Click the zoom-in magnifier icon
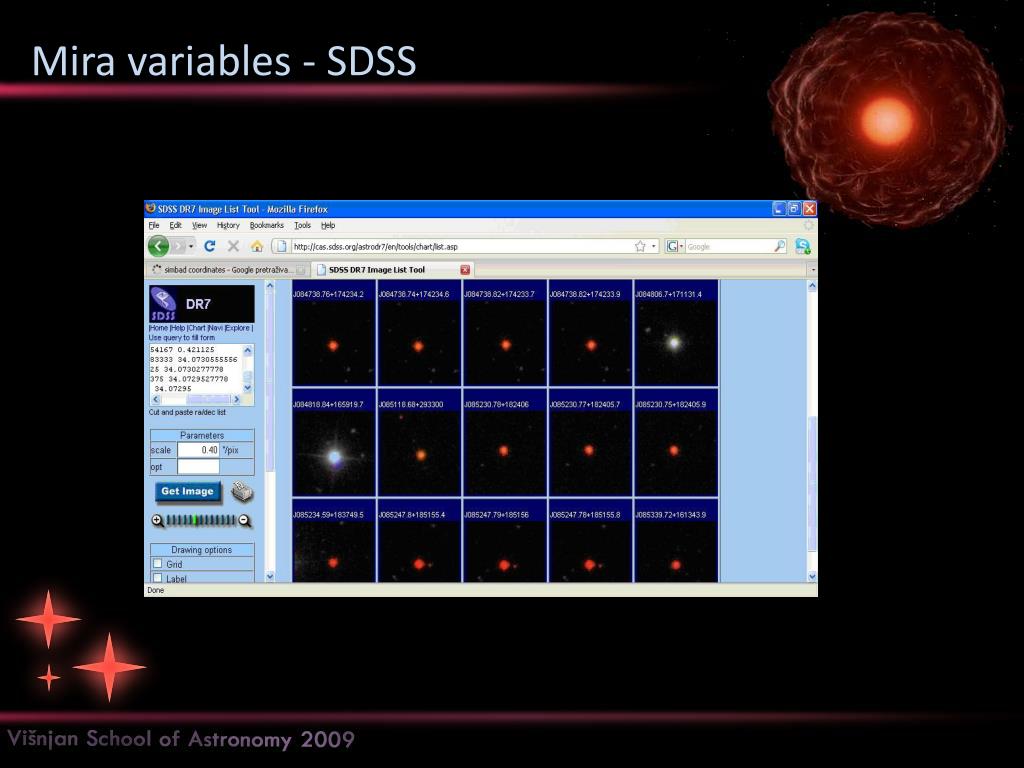 (x=157, y=520)
